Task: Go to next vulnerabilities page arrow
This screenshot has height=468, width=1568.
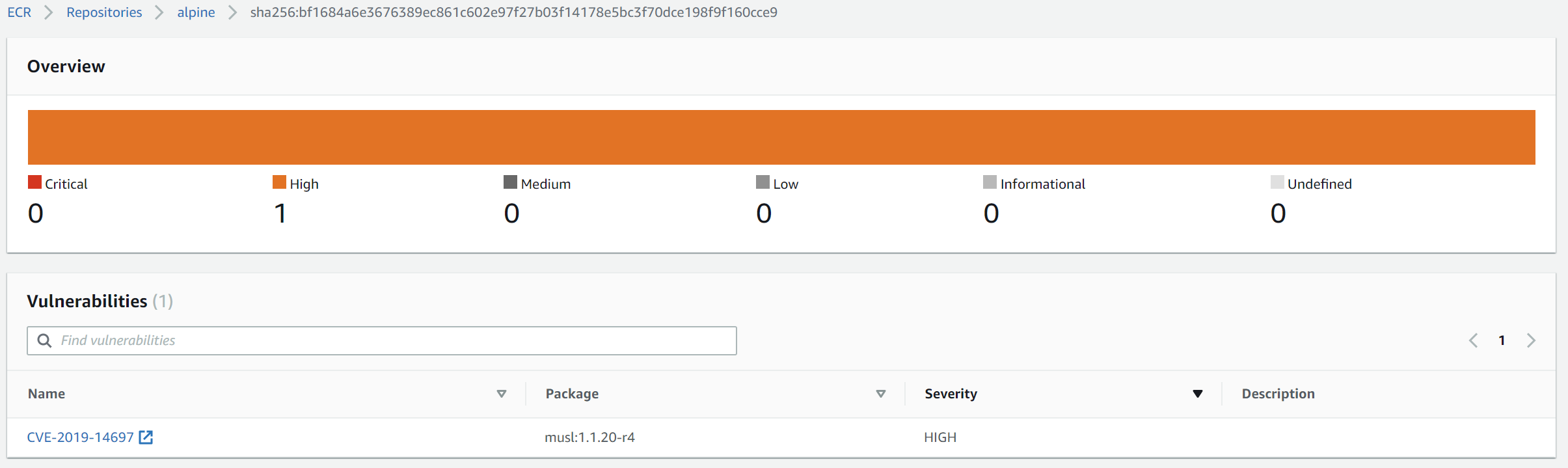Action: pyautogui.click(x=1531, y=340)
